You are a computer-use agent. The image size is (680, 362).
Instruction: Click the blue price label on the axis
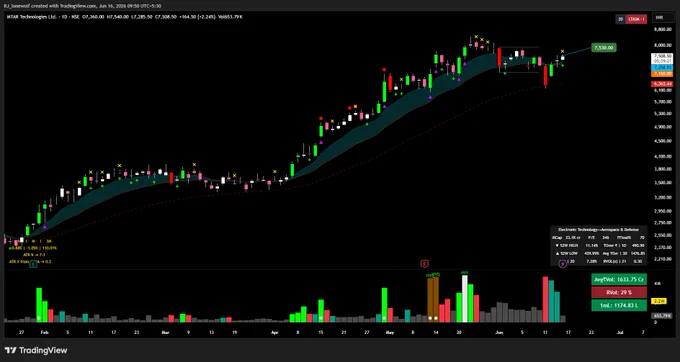662,68
